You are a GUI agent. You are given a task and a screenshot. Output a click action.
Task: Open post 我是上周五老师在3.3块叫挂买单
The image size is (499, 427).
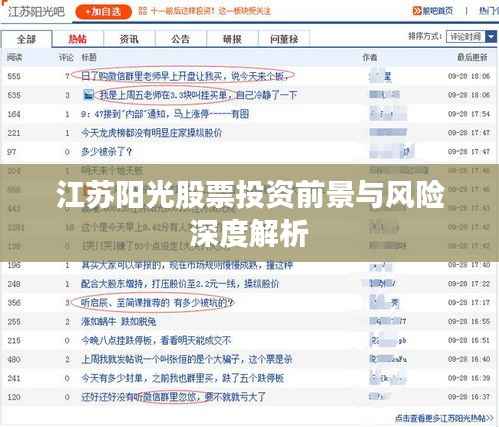(x=198, y=95)
